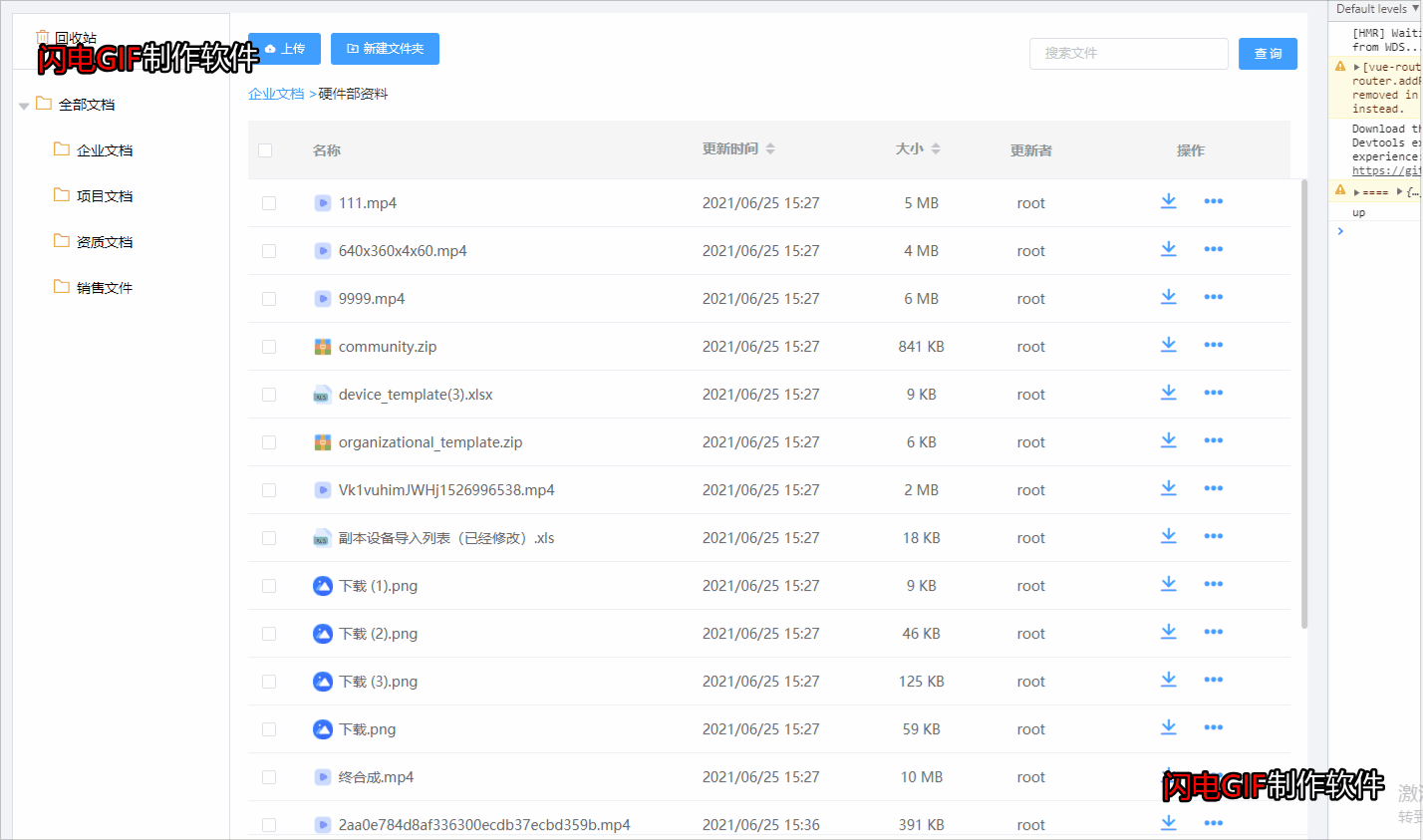Show more actions for community.zip
This screenshot has height=840, width=1423.
pyautogui.click(x=1213, y=345)
